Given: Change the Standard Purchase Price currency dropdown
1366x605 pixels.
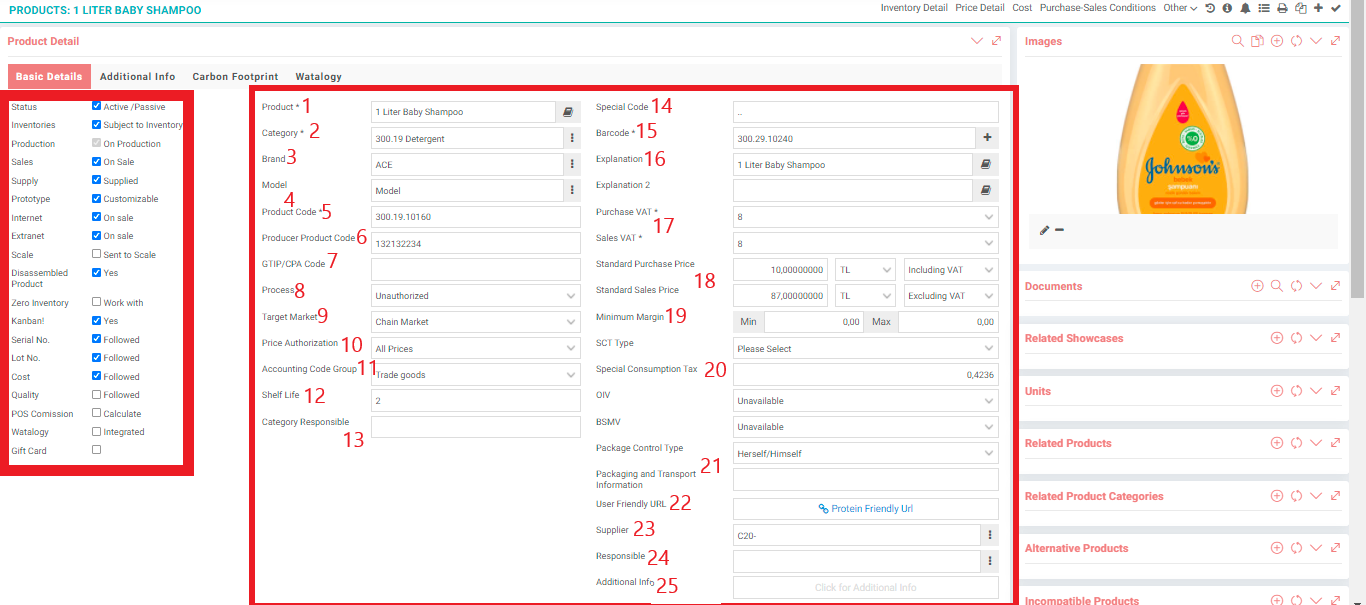Looking at the screenshot, I should point(865,270).
